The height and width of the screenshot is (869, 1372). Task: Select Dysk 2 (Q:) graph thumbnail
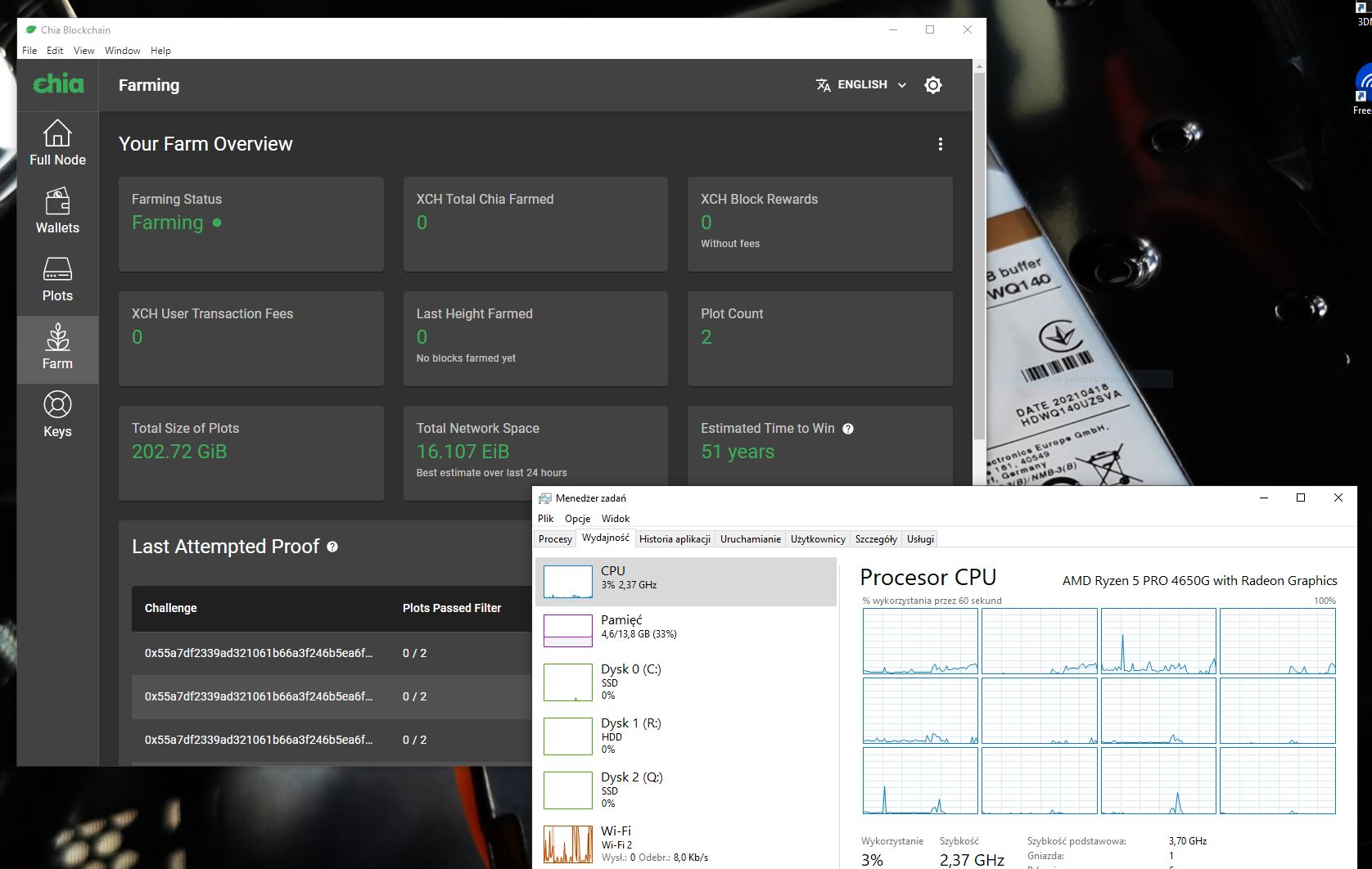(568, 790)
